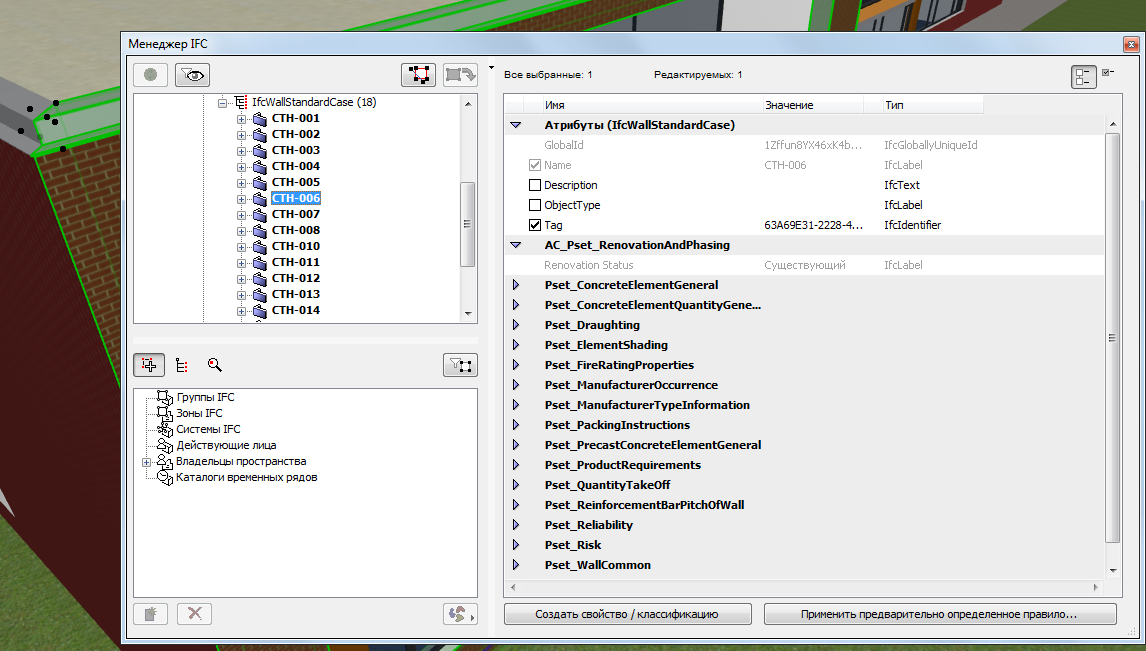Click the apply-to-selection arrow icon

460,75
